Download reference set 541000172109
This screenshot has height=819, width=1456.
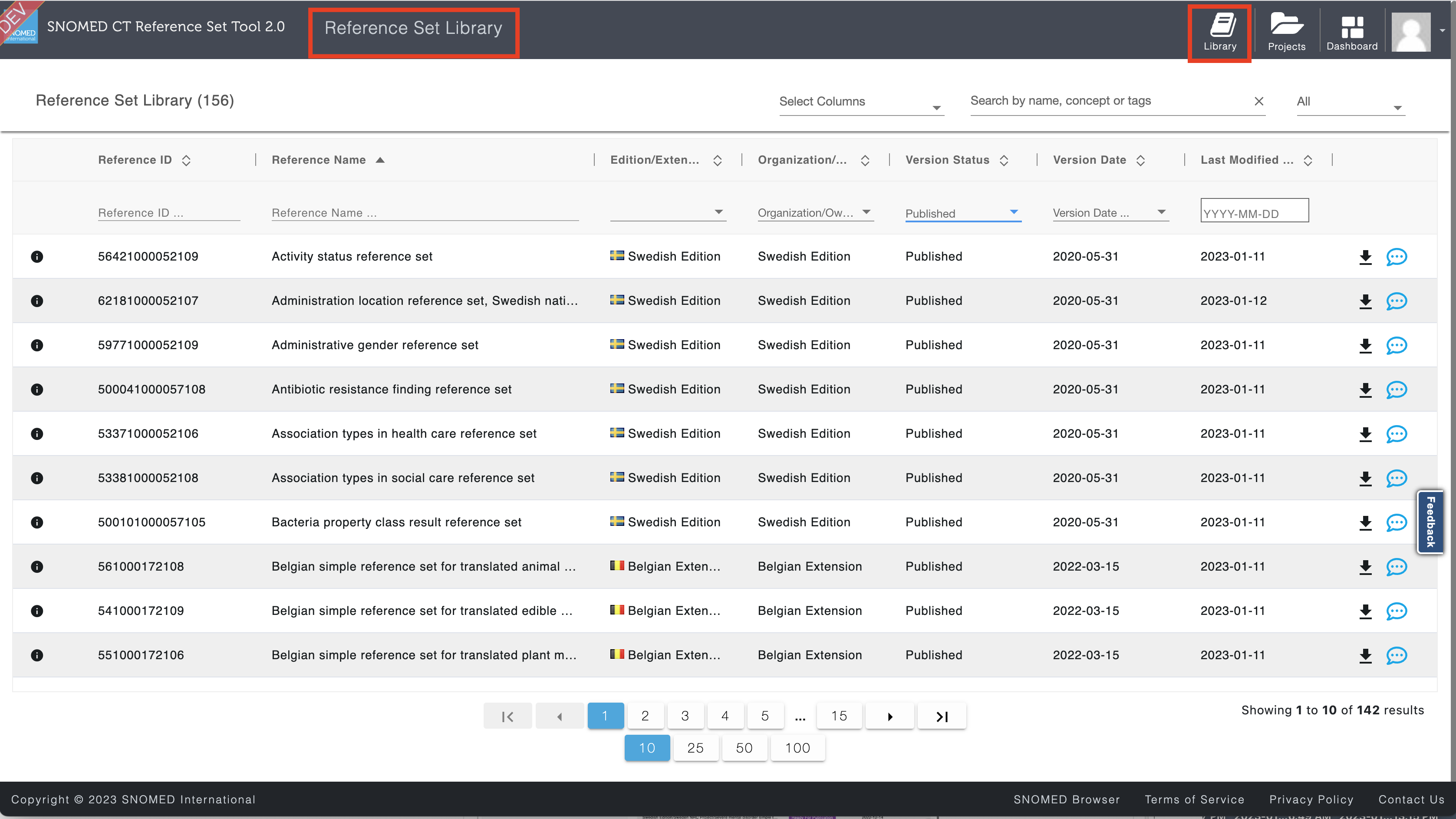(1366, 611)
